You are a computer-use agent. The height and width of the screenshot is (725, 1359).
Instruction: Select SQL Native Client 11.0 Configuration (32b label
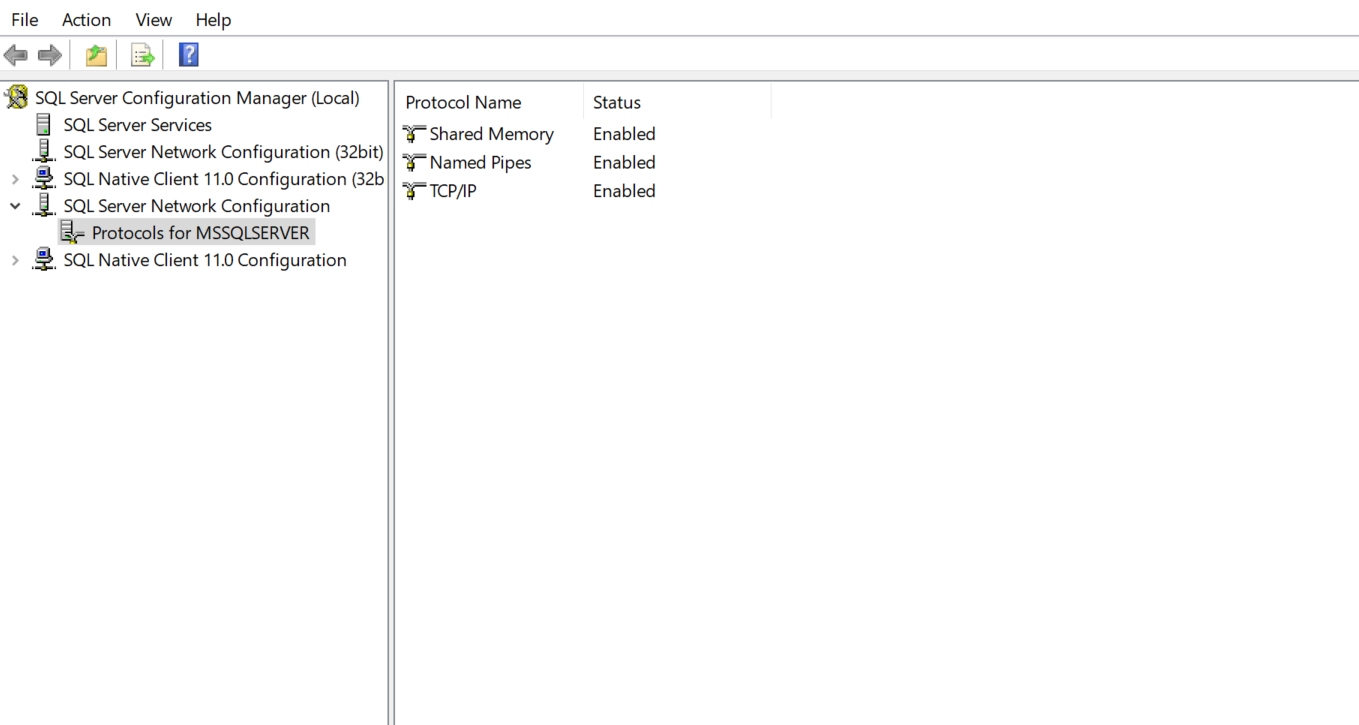tap(223, 179)
